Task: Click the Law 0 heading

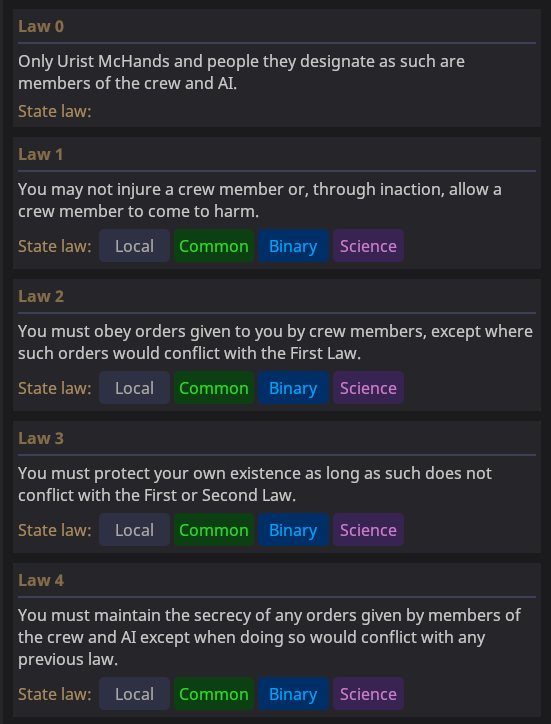Action: 41,26
